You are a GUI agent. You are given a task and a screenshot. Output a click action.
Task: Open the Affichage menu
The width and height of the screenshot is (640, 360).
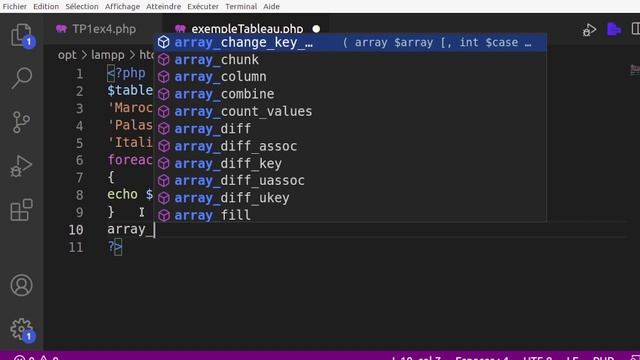[122, 7]
